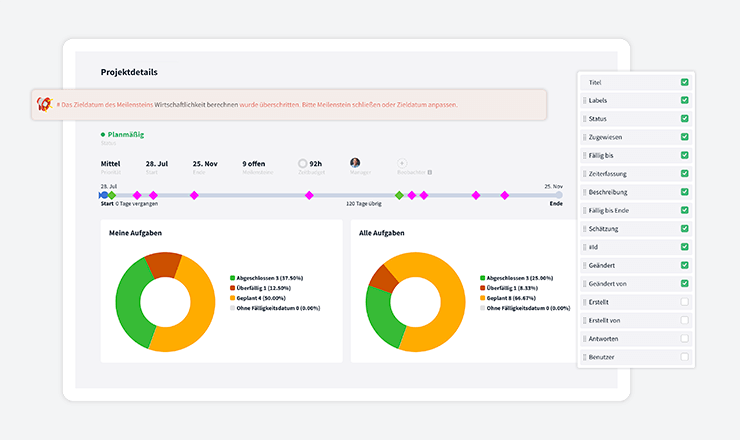This screenshot has height=440, width=740.
Task: Uncheck the Geändert checkbox
Action: click(684, 265)
